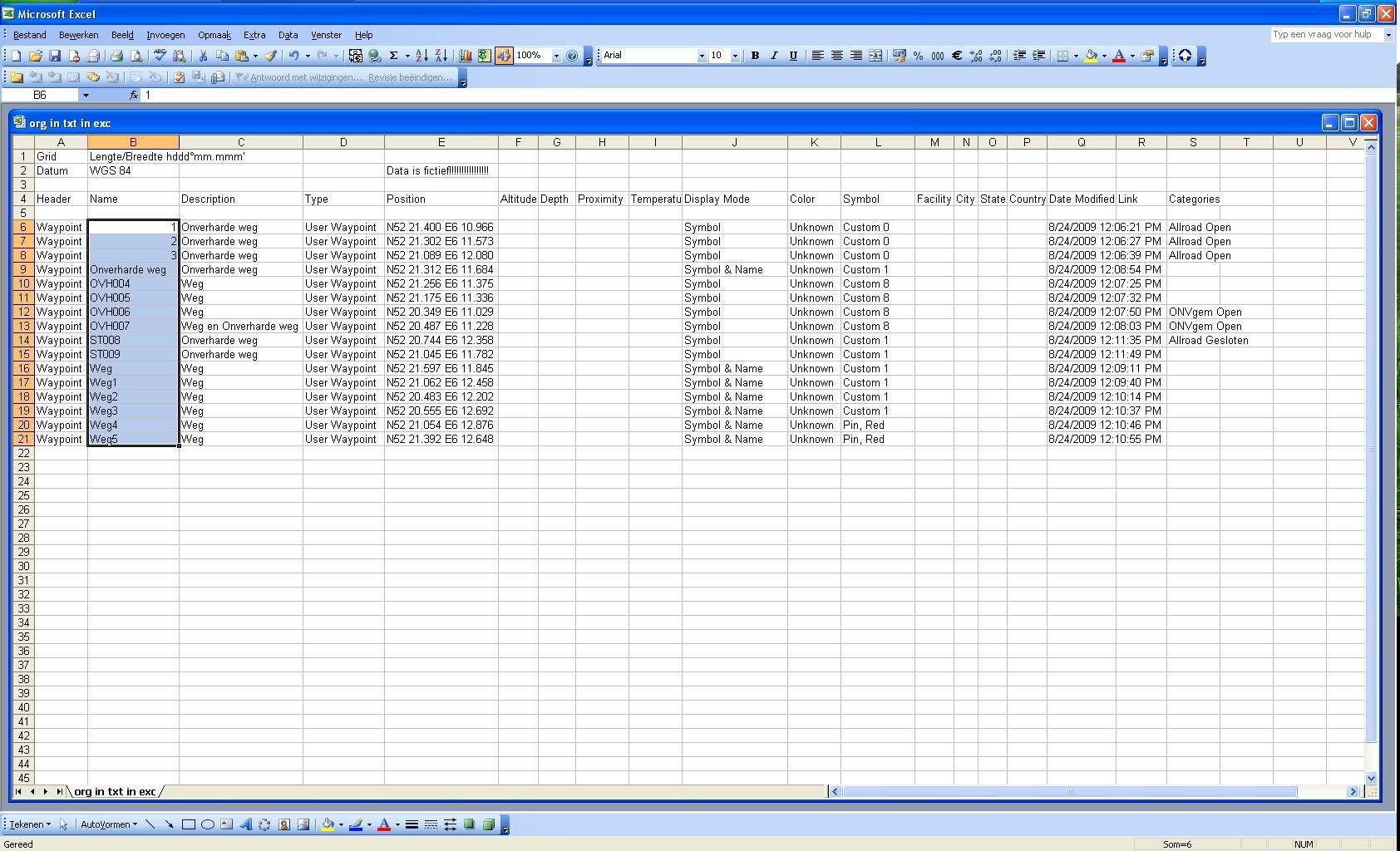
Task: Open the Arial font name dropdown
Action: pos(701,56)
